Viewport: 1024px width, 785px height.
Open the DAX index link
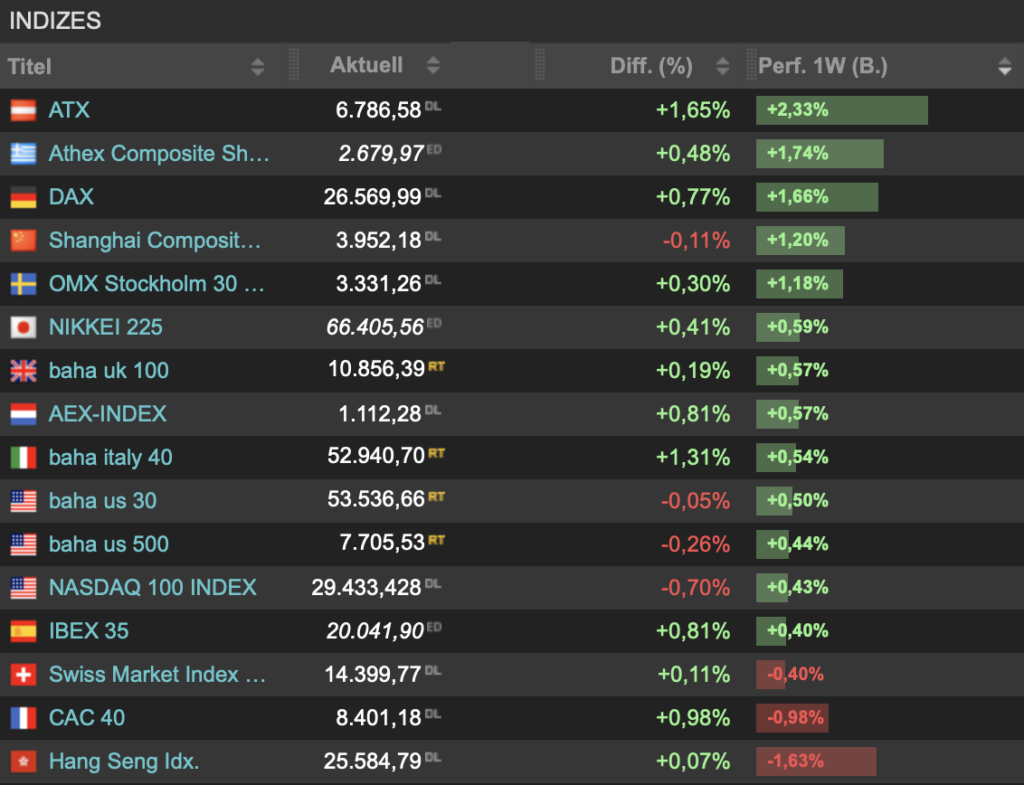tap(71, 197)
